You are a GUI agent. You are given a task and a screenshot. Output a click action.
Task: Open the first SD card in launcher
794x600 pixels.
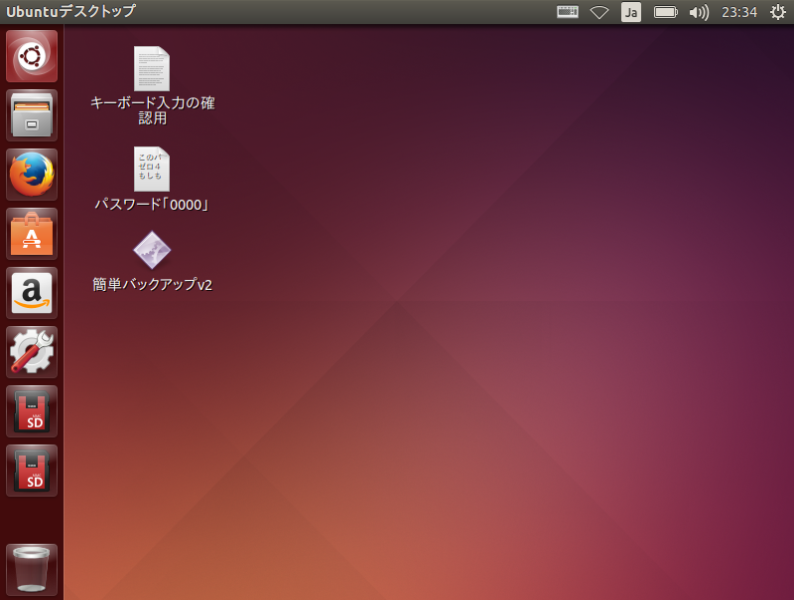32,411
